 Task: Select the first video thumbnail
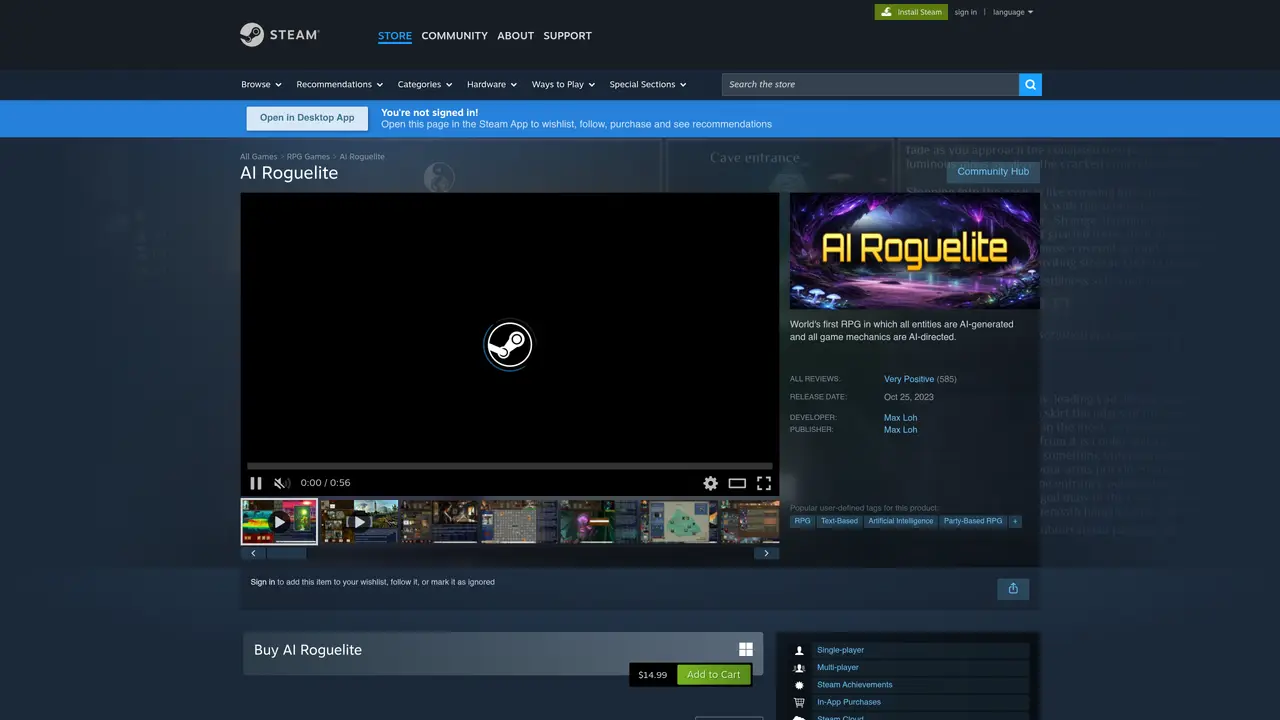coord(279,522)
